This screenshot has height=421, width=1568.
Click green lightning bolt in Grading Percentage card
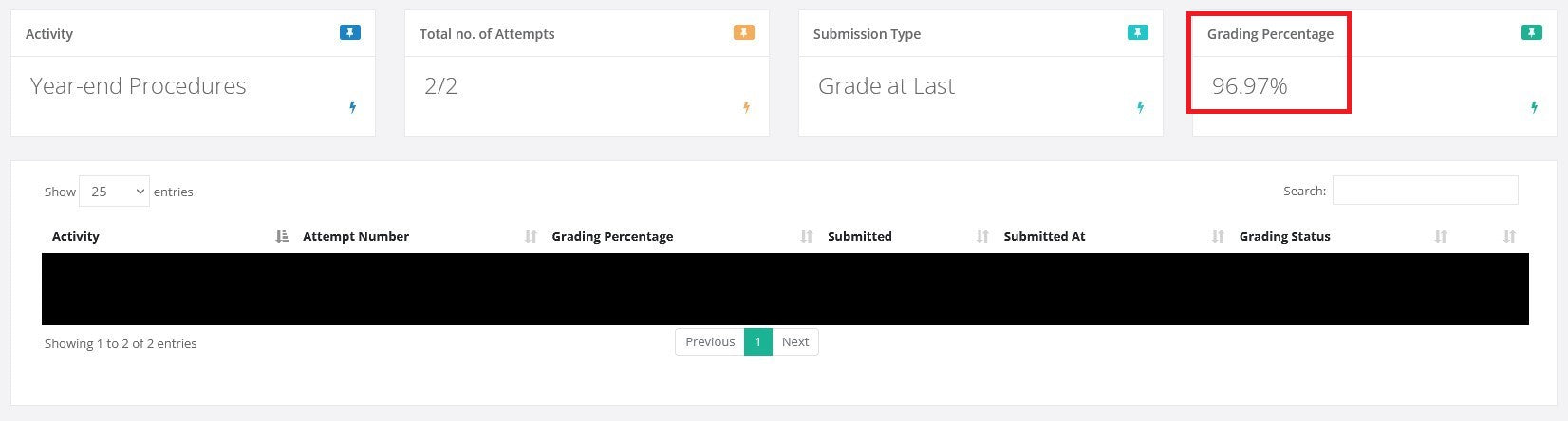[1535, 108]
